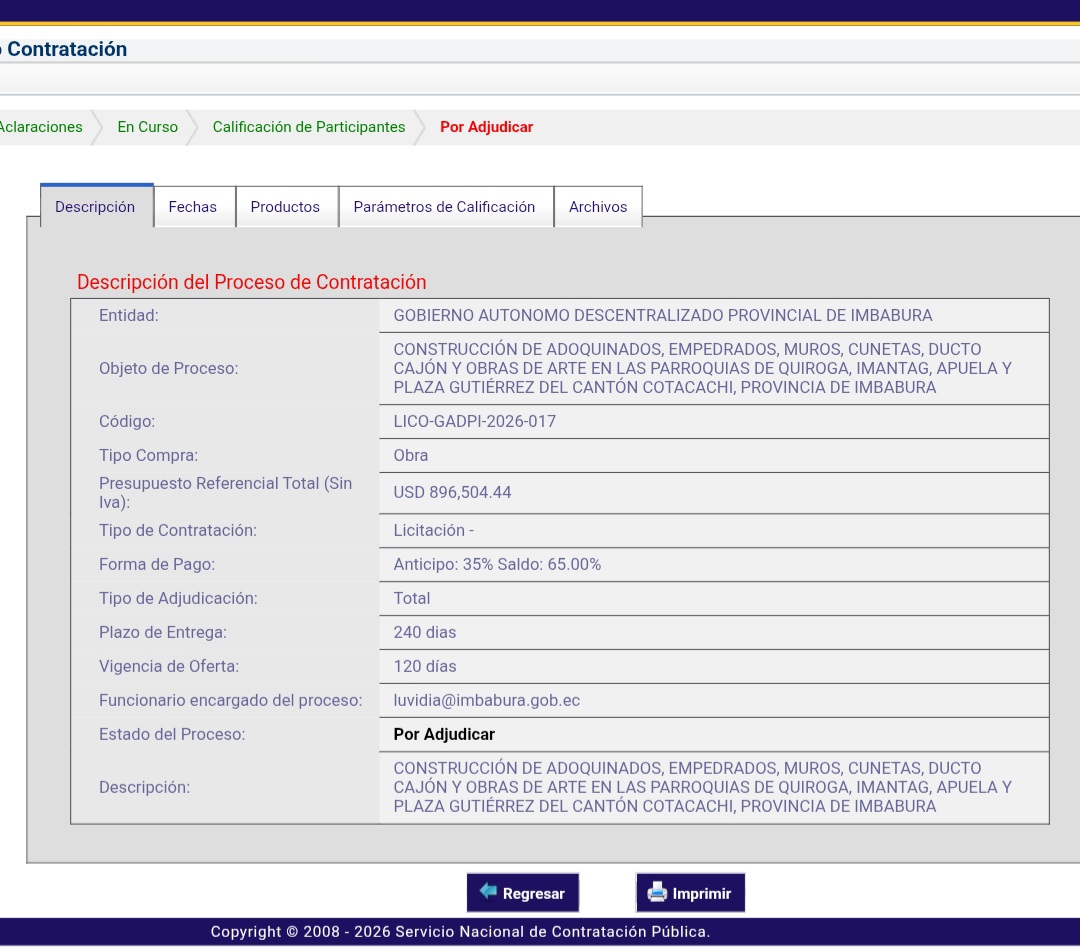The width and height of the screenshot is (1080, 949).
Task: Click the Entidad: label
Action: 129,315
